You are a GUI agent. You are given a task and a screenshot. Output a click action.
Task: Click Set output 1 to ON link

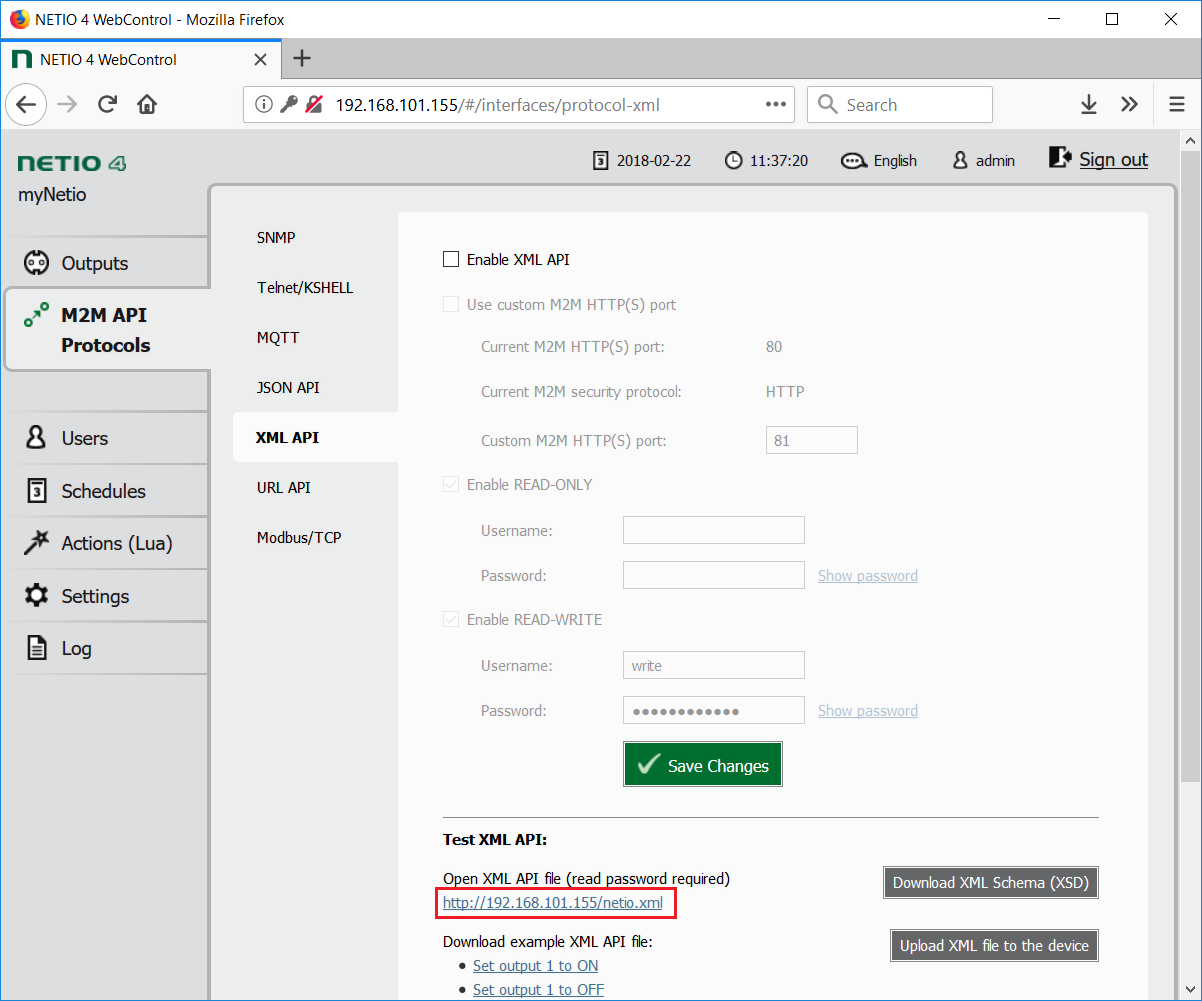pos(536,966)
